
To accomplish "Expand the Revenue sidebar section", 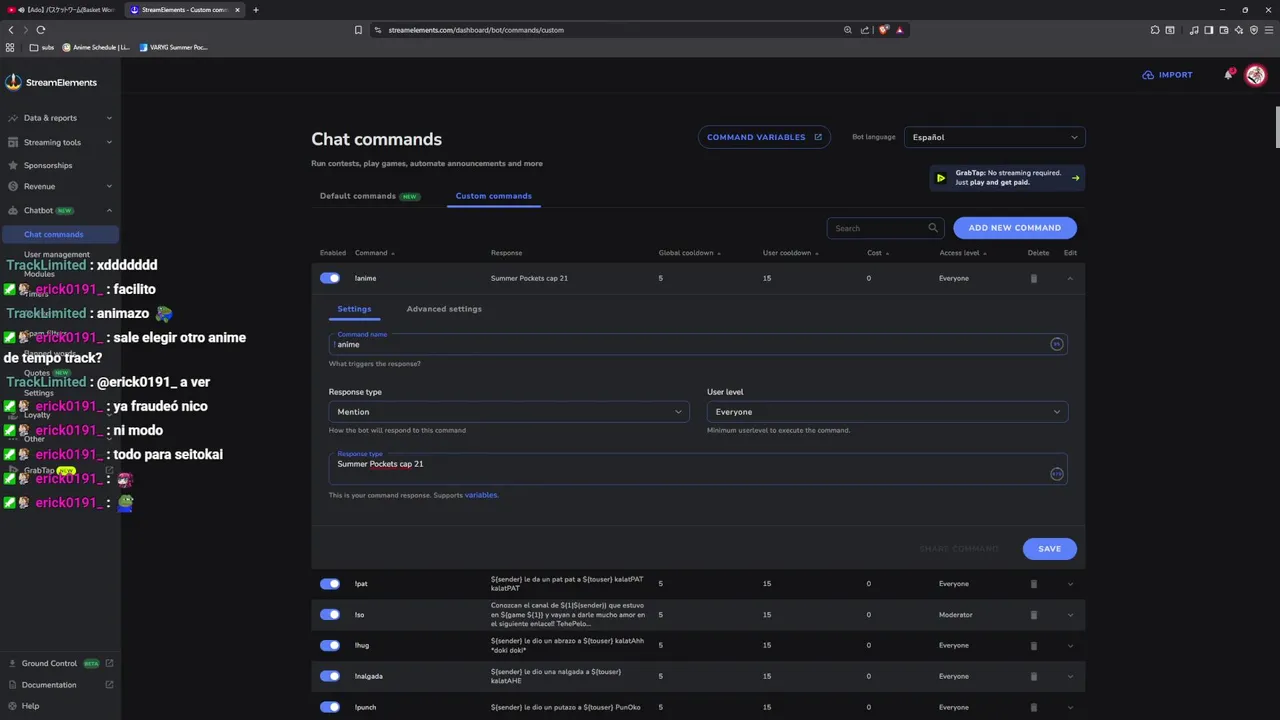I will (60, 186).
